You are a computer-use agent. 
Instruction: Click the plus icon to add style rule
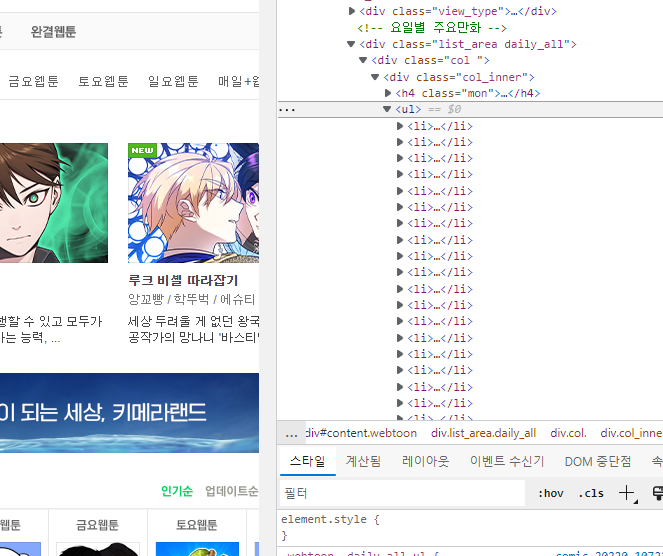pos(626,493)
